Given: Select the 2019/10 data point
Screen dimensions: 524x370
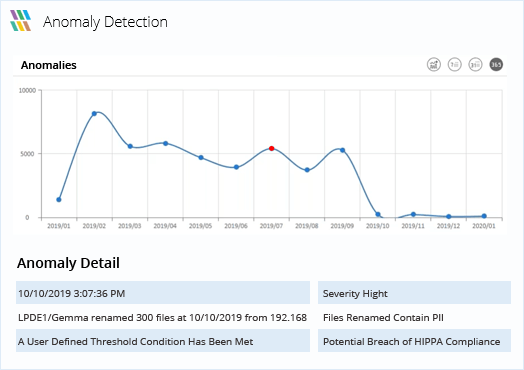Looking at the screenshot, I should click(378, 215).
